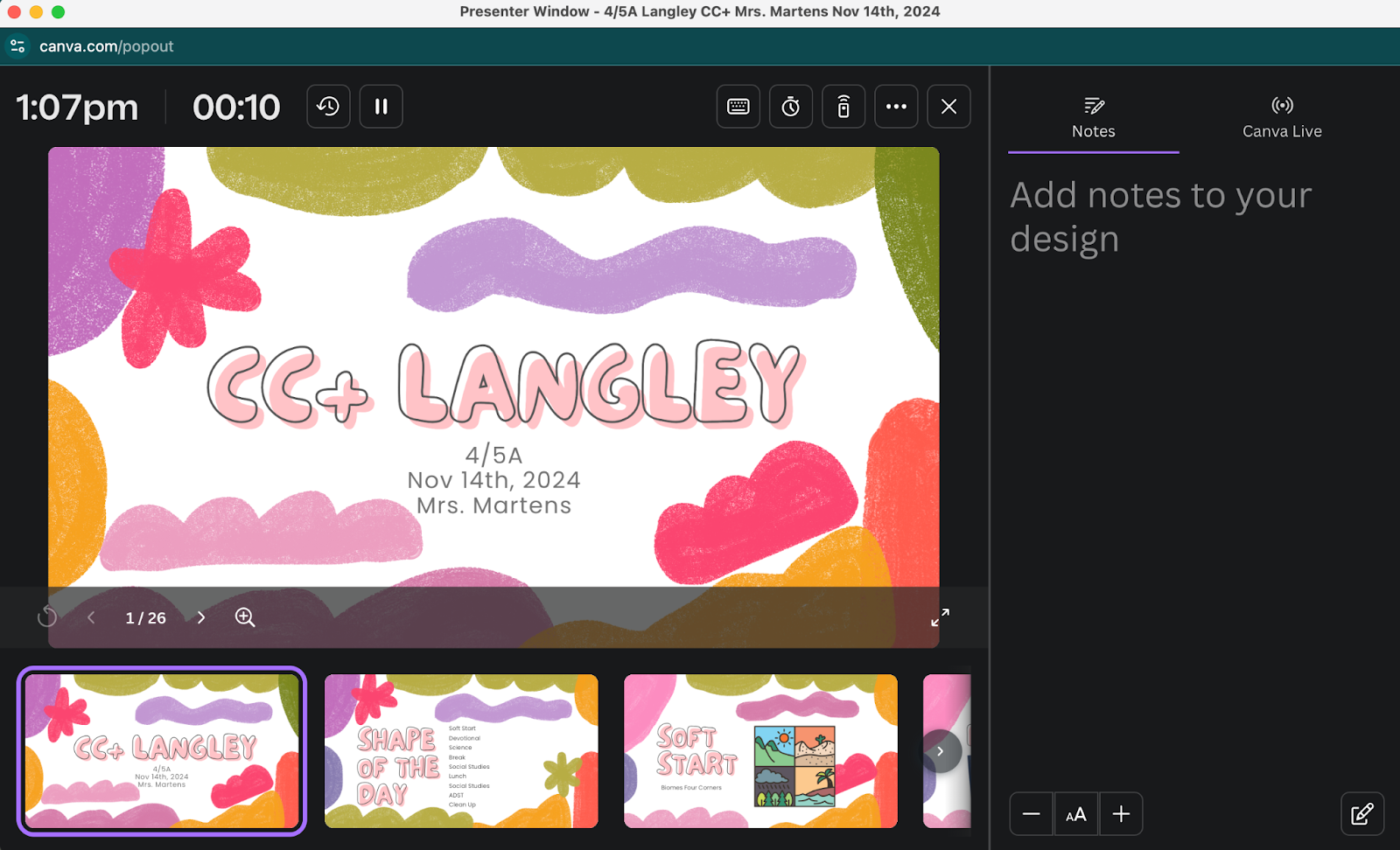Click the macOS yellow minimize window button
1400x850 pixels.
(36, 11)
